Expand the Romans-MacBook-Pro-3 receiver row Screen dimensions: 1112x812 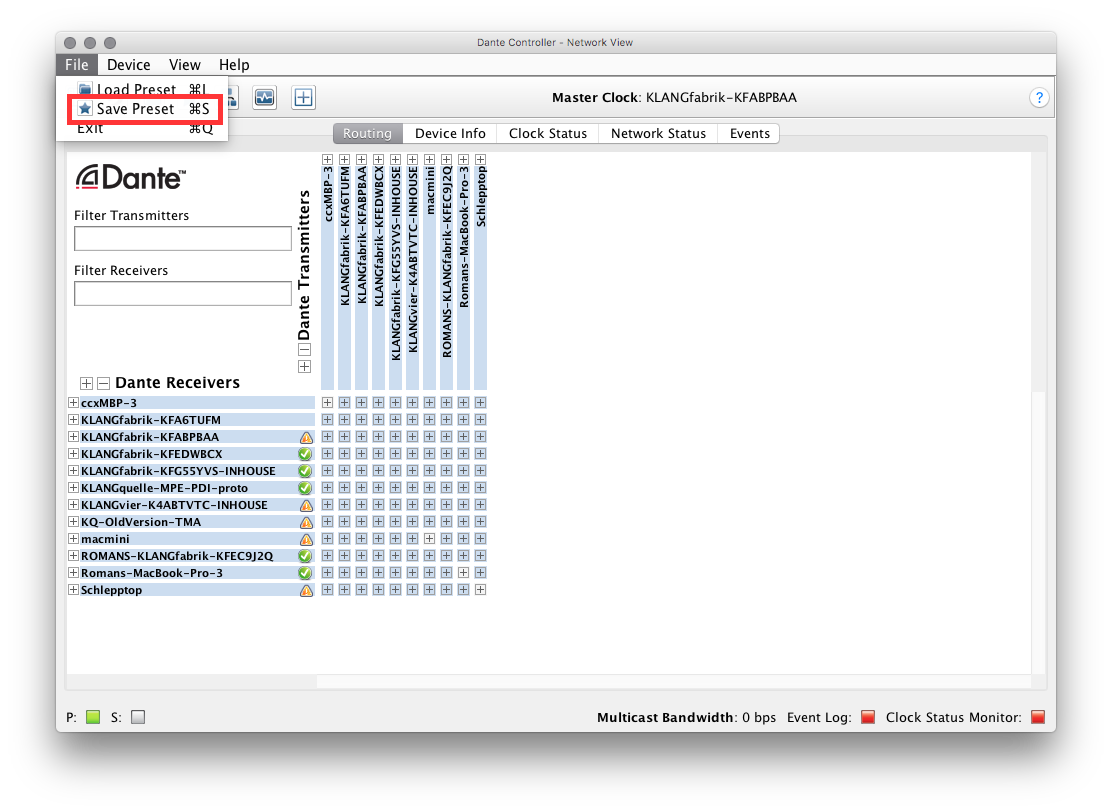point(73,572)
